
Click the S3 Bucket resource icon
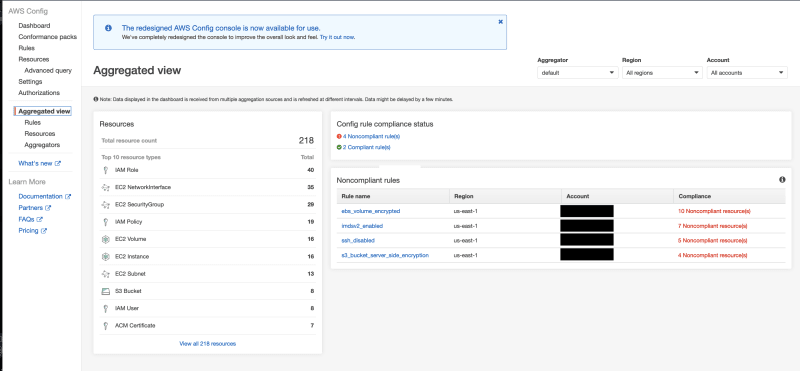pos(106,291)
